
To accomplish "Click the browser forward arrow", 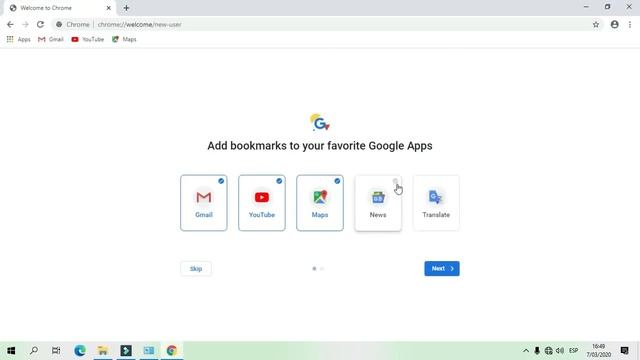I will pos(25,24).
